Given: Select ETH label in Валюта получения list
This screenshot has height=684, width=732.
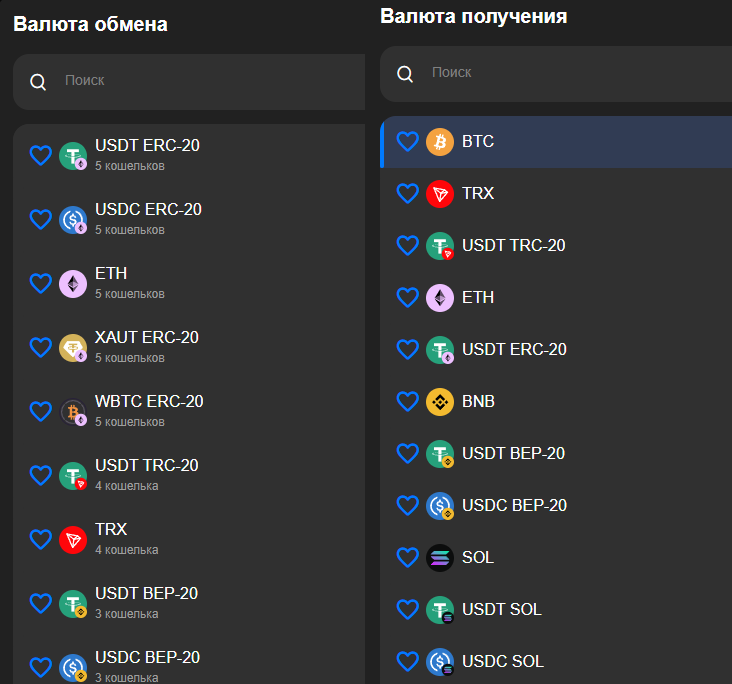Looking at the screenshot, I should (x=478, y=297).
